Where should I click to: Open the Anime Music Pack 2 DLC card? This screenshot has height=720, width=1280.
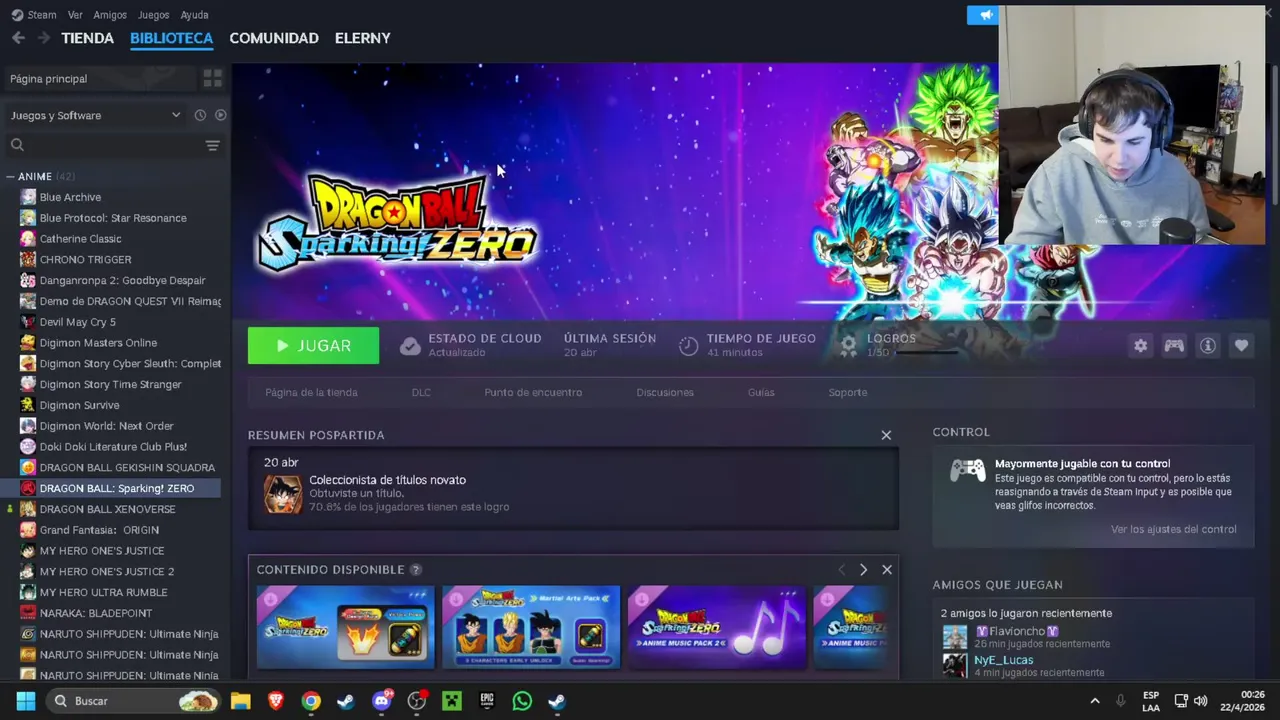717,627
